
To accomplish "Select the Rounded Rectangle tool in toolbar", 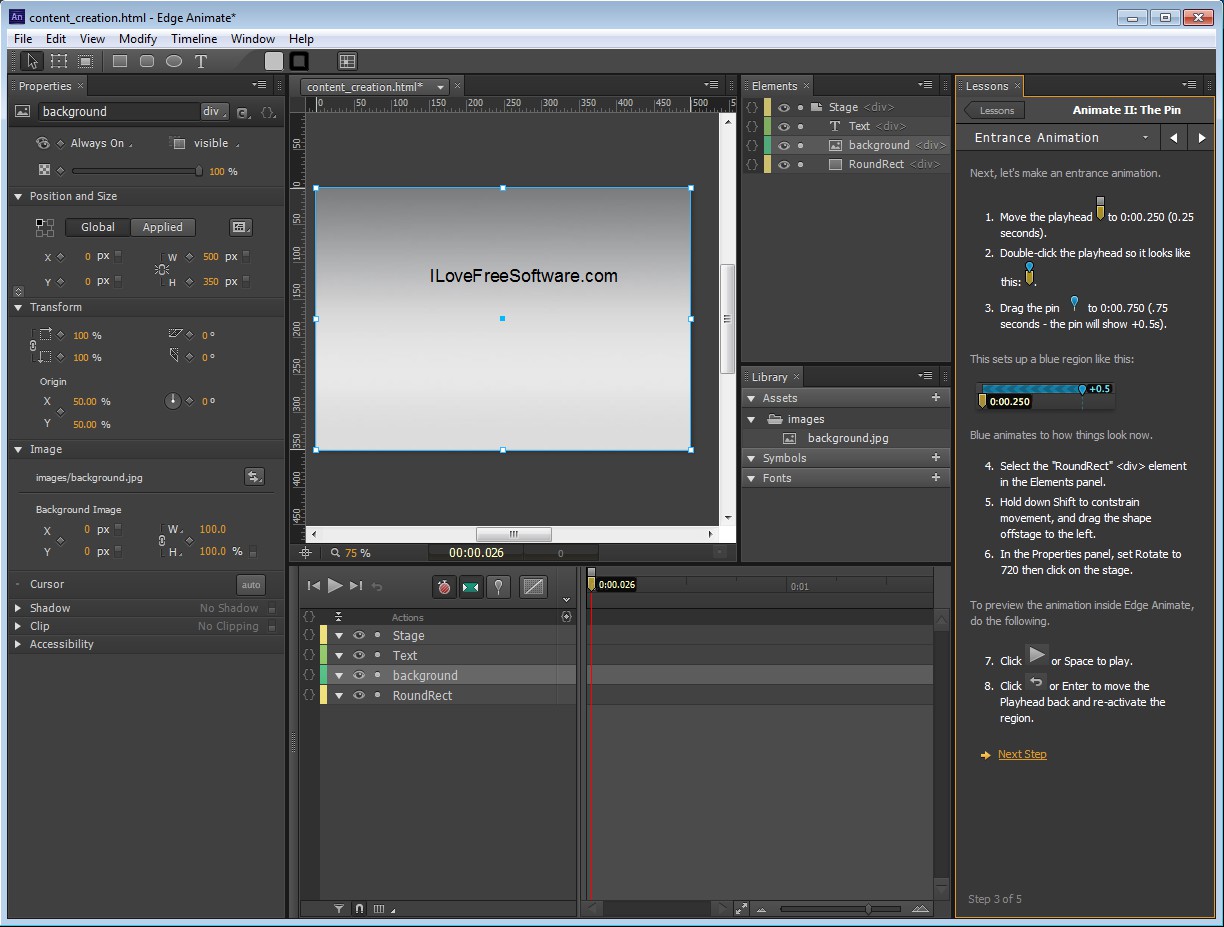I will click(147, 61).
